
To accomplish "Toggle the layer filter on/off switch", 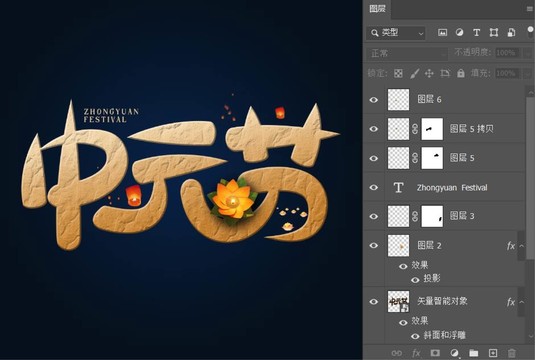I will (x=530, y=32).
